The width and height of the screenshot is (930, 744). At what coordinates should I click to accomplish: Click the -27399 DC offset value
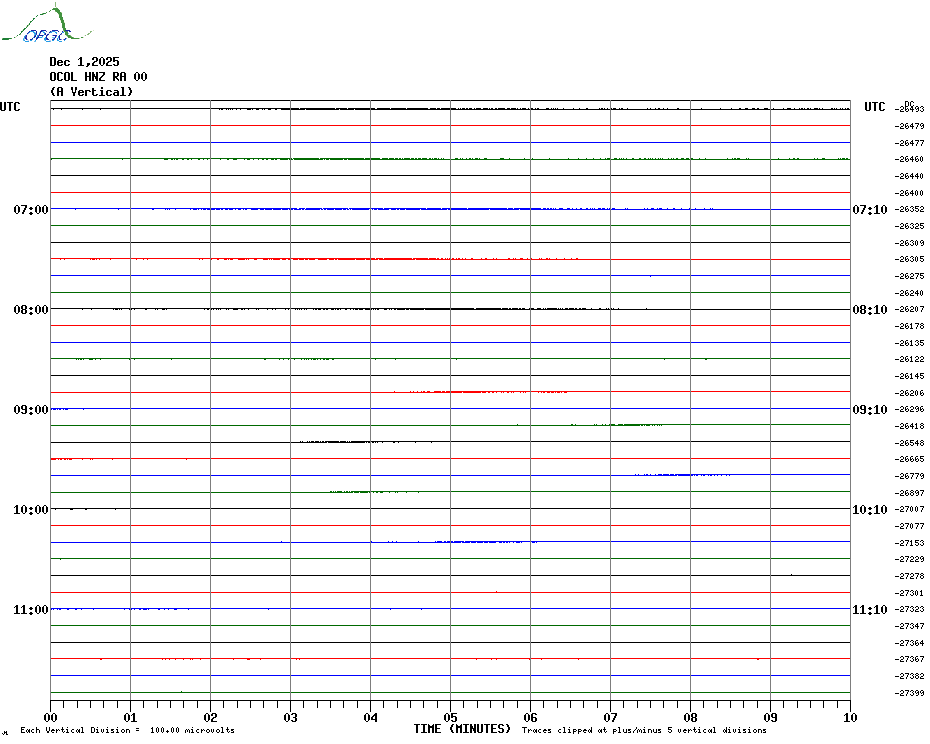click(910, 693)
